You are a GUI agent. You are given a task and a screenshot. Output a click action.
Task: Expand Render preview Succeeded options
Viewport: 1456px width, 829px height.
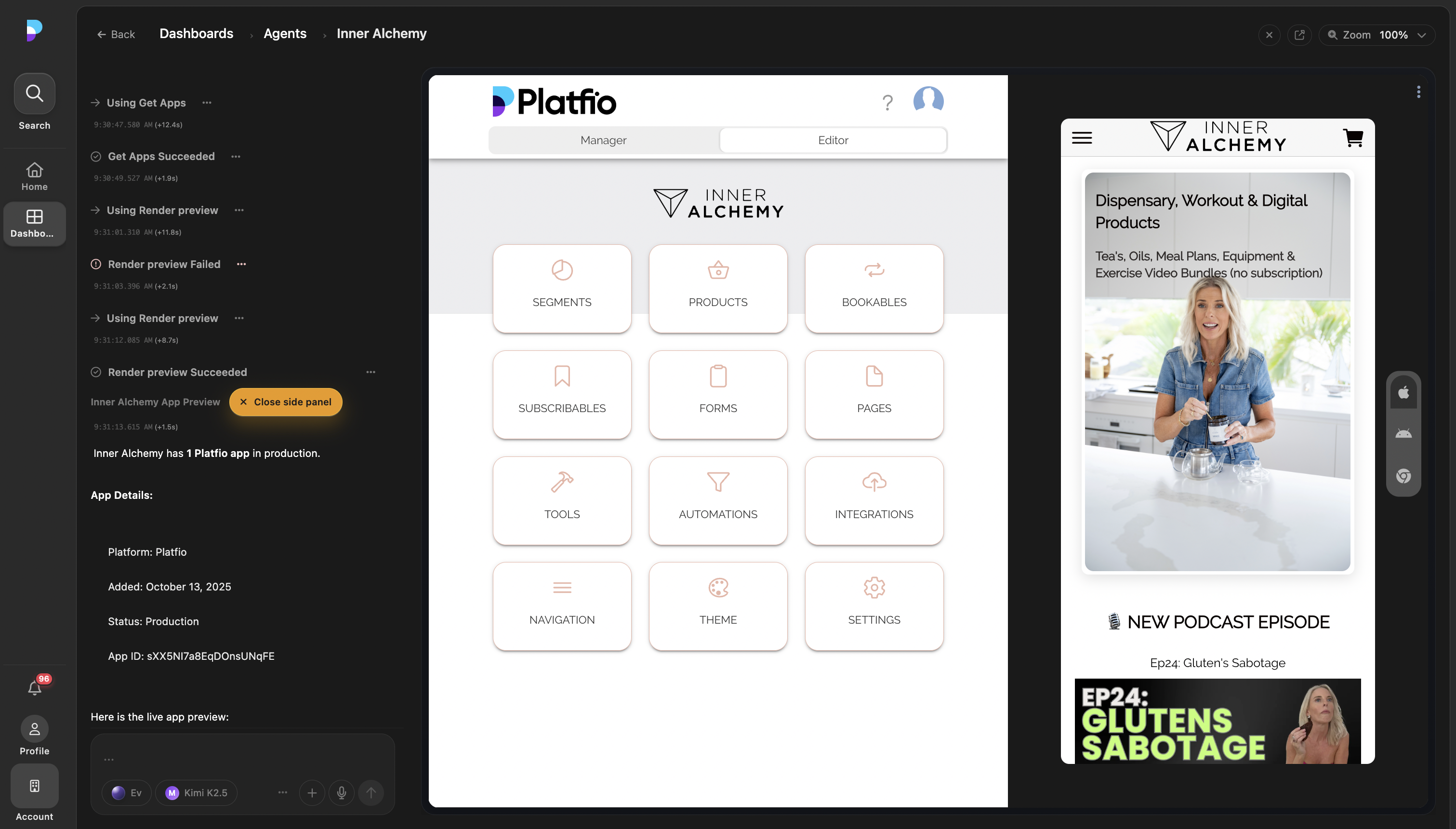(371, 373)
